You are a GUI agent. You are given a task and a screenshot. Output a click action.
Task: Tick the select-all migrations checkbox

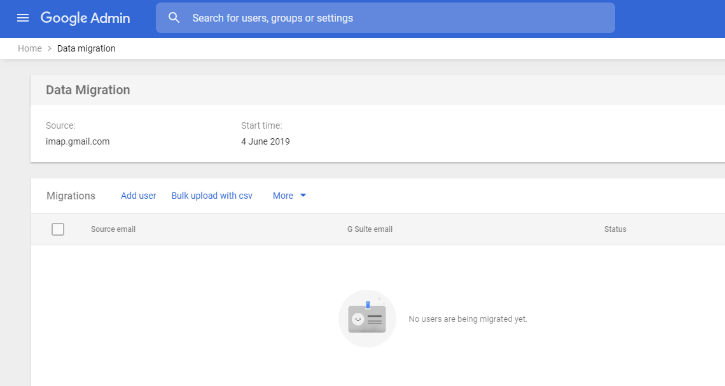(x=58, y=229)
